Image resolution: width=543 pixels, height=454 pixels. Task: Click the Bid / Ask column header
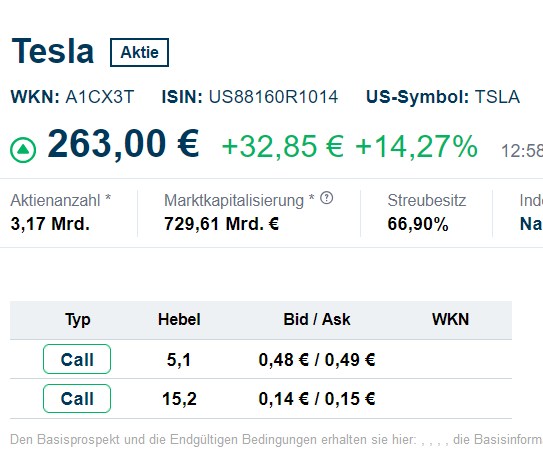[x=317, y=319]
